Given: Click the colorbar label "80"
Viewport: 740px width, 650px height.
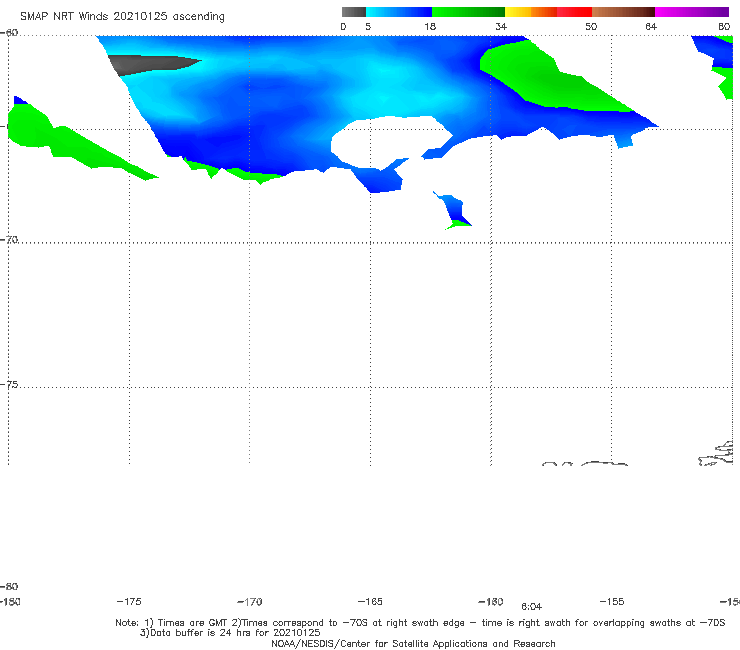Looking at the screenshot, I should click(x=724, y=26).
